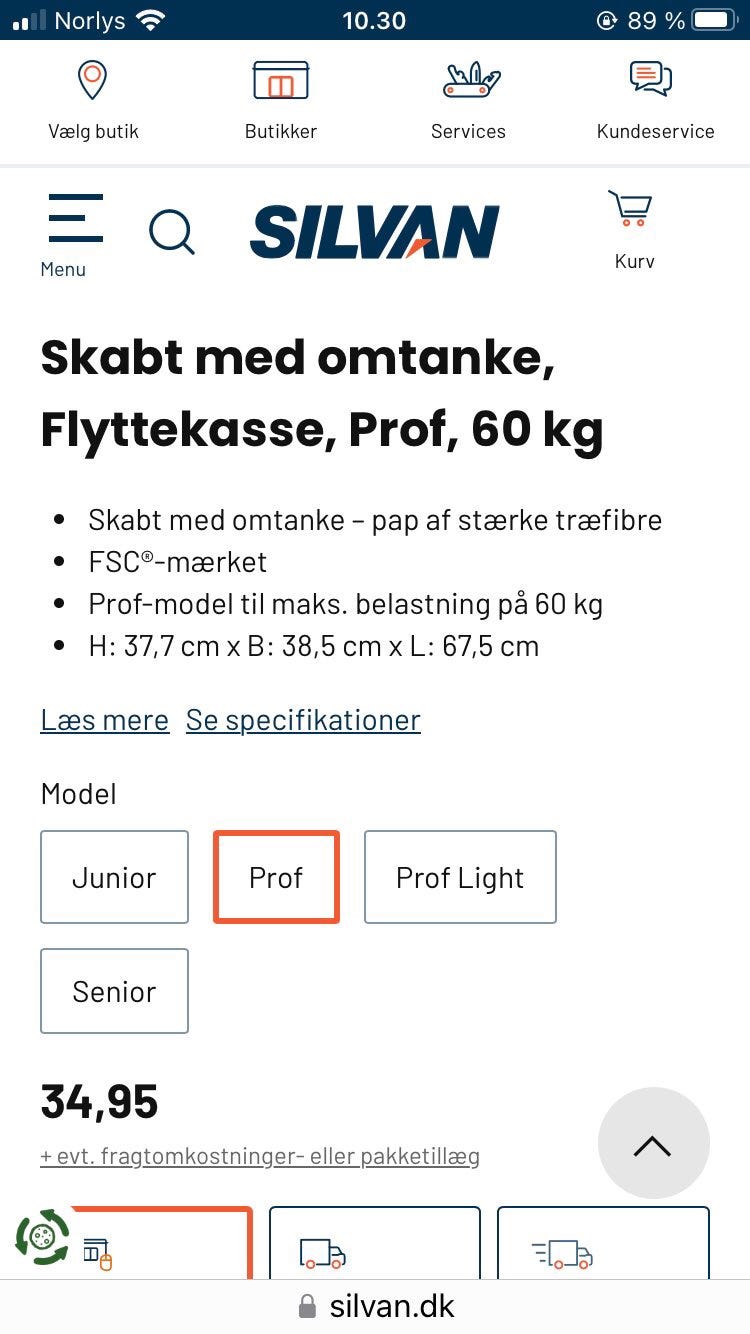
Task: Tap the Vælg butik location pin icon
Action: 93,81
